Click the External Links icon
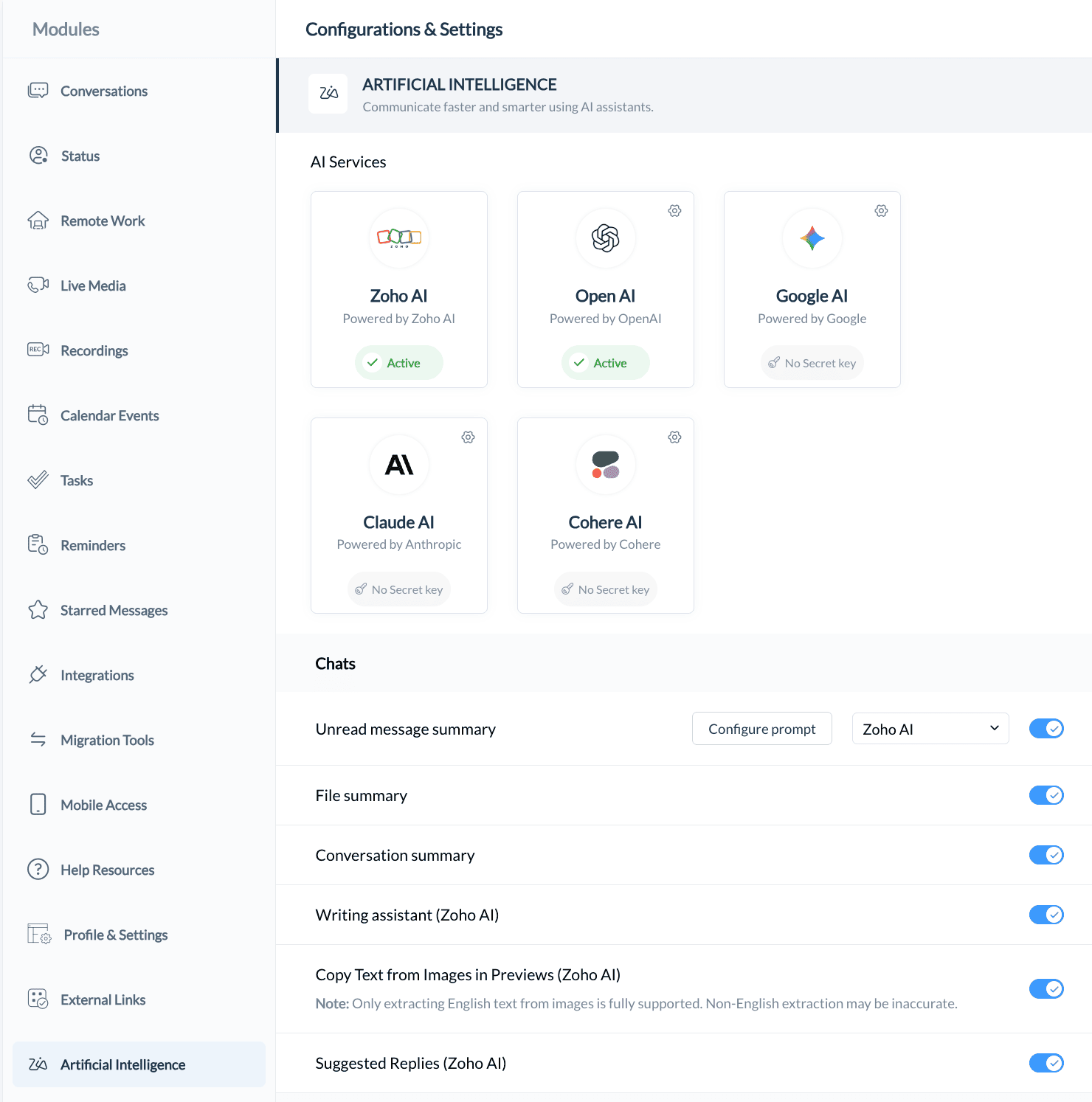This screenshot has height=1102, width=1092. (x=38, y=999)
